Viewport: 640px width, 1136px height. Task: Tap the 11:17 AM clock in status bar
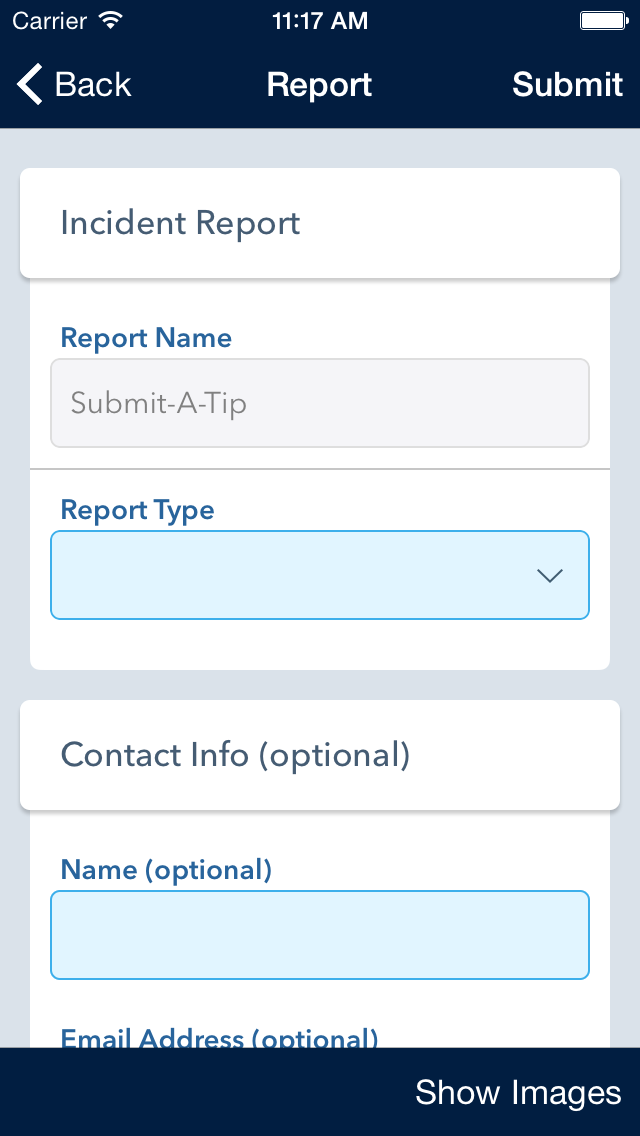coord(320,21)
